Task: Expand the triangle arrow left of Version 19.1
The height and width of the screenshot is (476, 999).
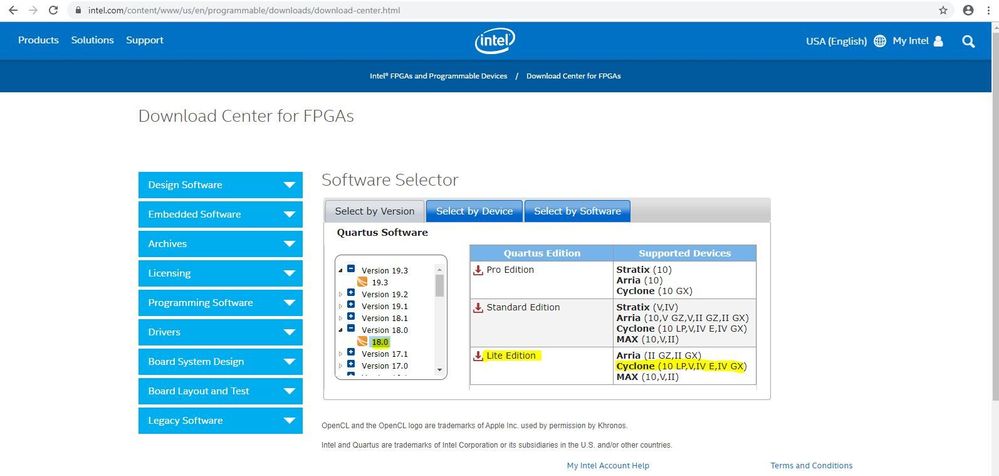Action: point(341,306)
